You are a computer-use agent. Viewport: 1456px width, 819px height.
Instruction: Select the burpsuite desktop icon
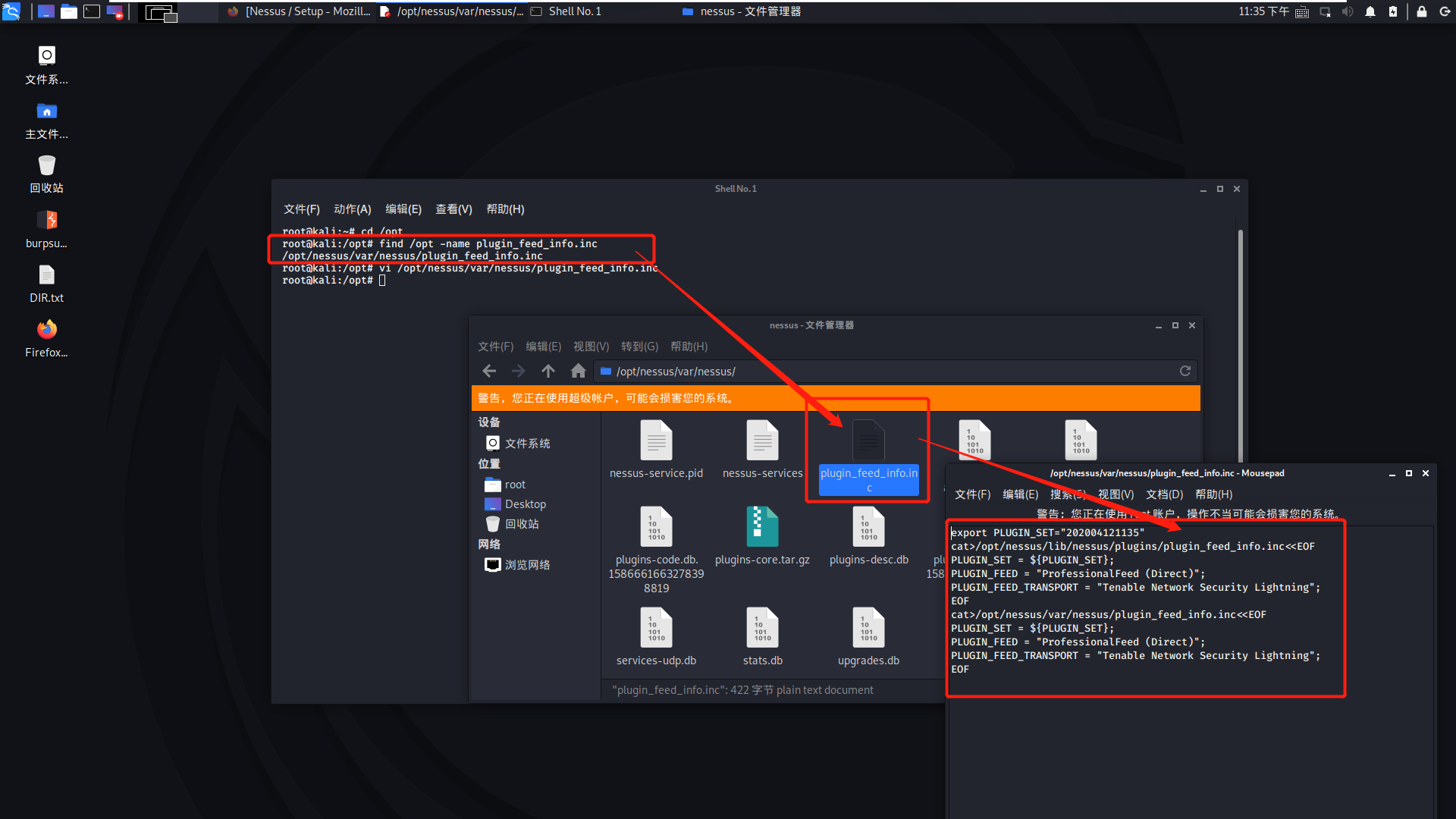(x=47, y=229)
